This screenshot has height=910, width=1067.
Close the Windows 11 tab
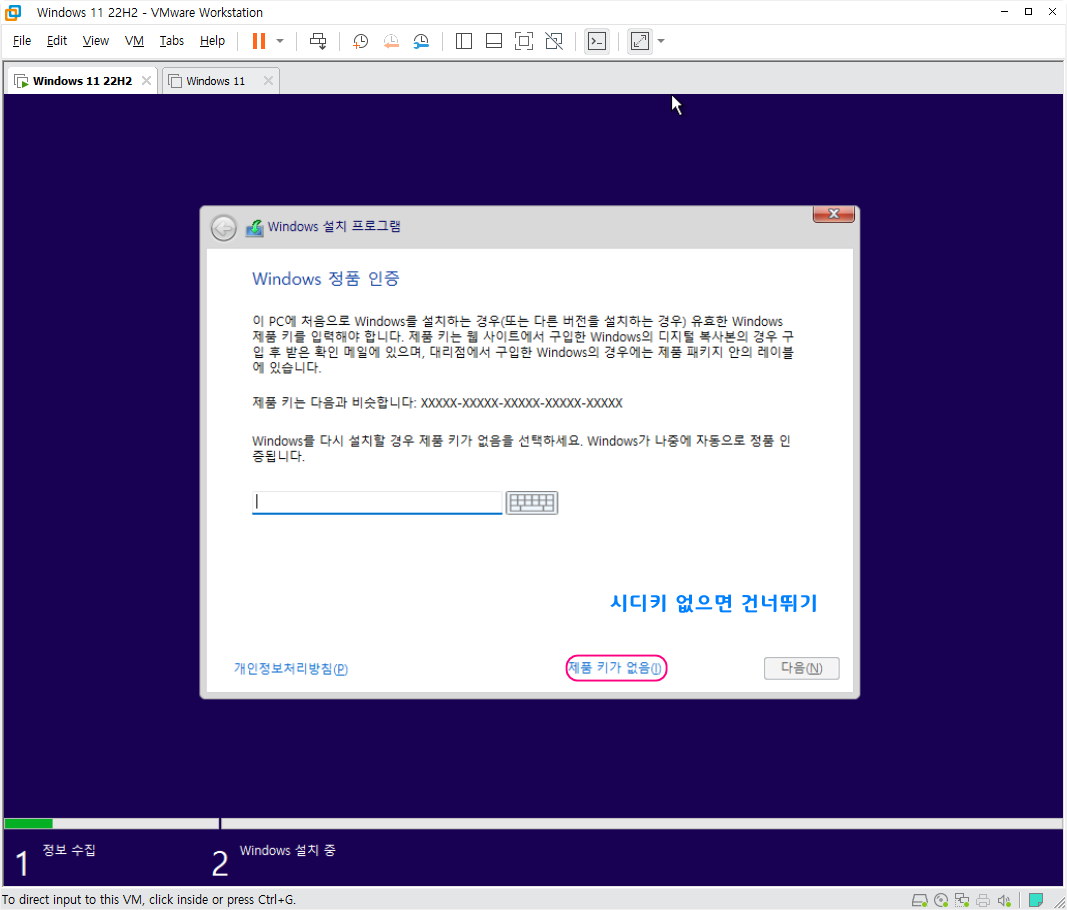click(268, 81)
